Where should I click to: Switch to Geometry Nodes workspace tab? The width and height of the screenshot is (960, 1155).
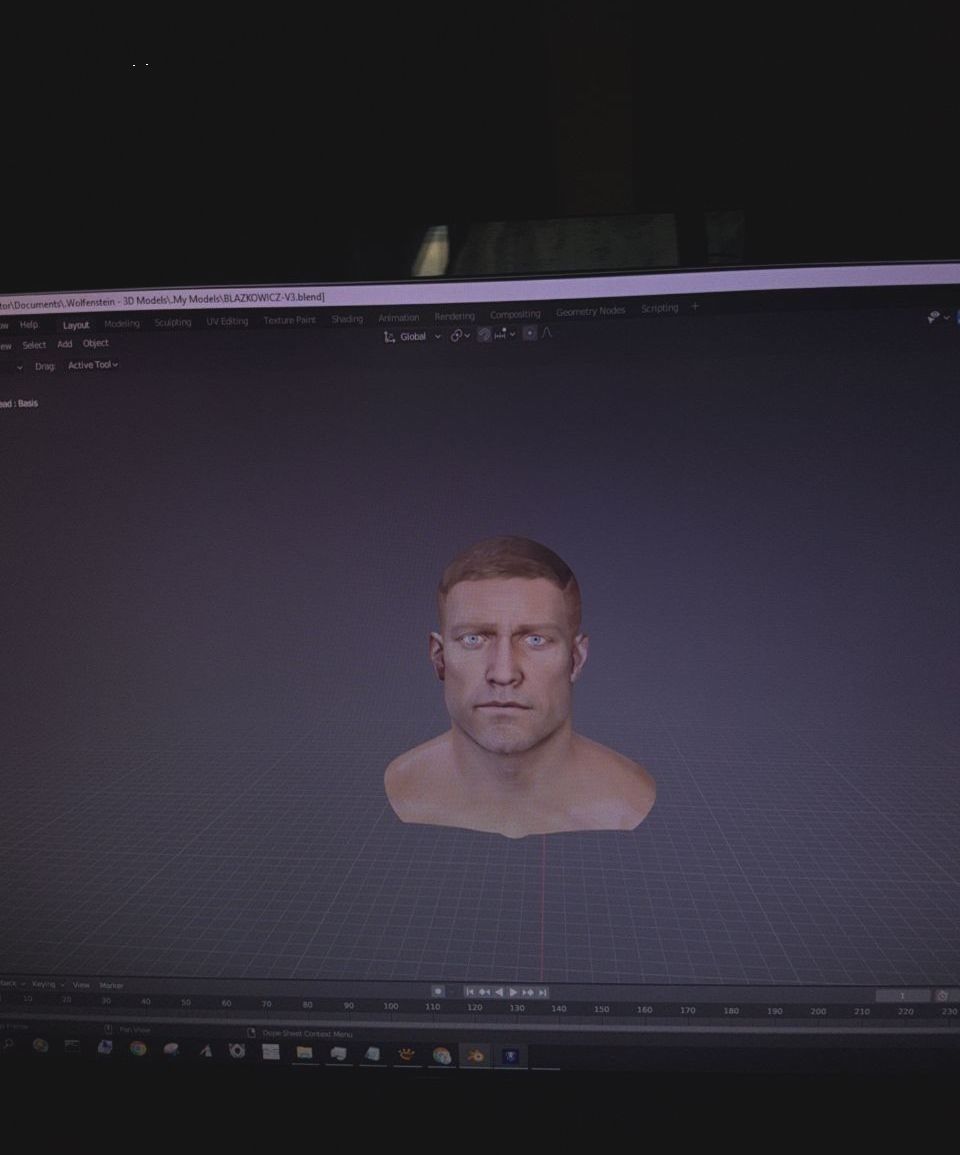590,312
